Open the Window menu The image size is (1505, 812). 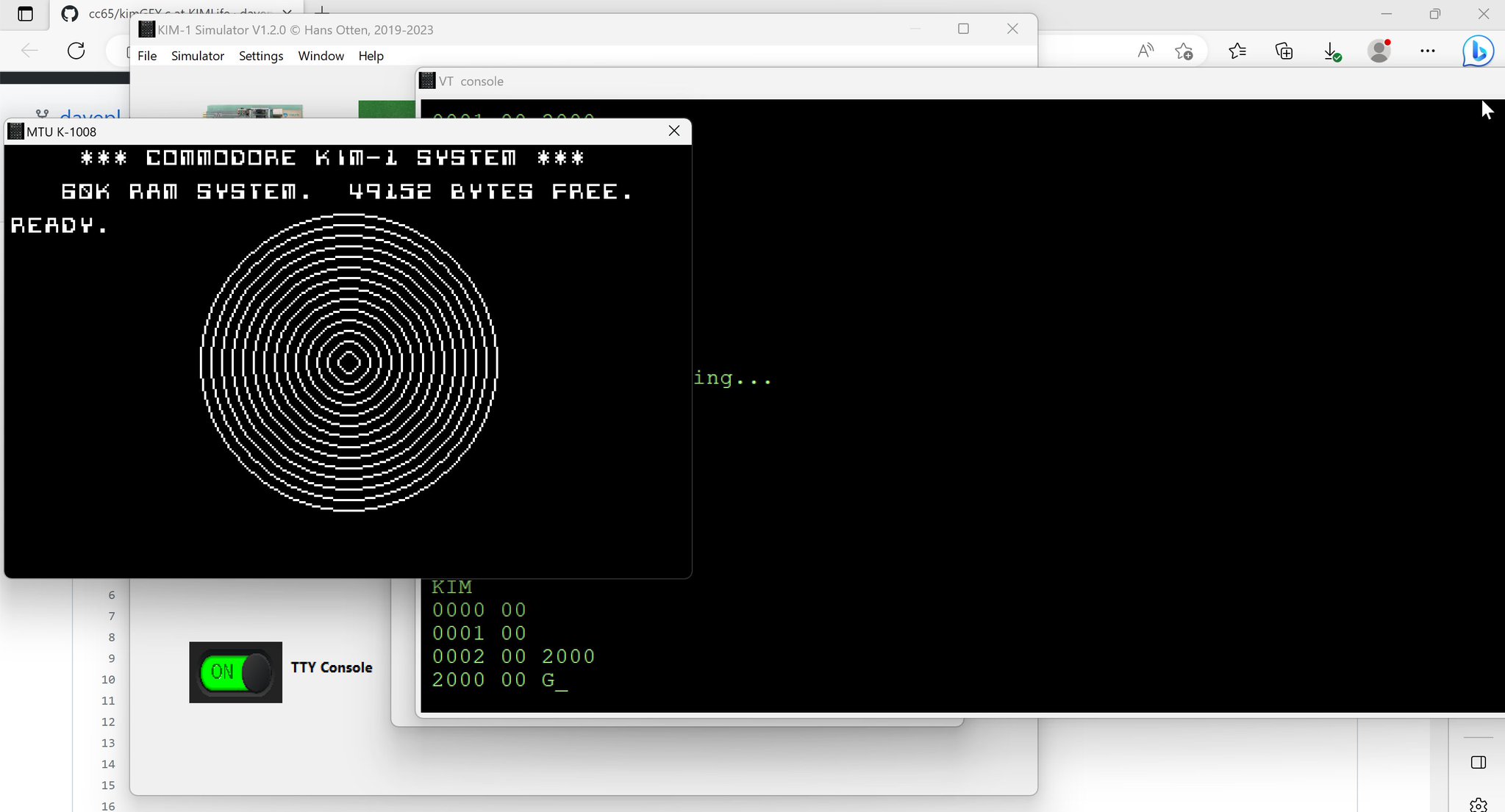pyautogui.click(x=321, y=56)
